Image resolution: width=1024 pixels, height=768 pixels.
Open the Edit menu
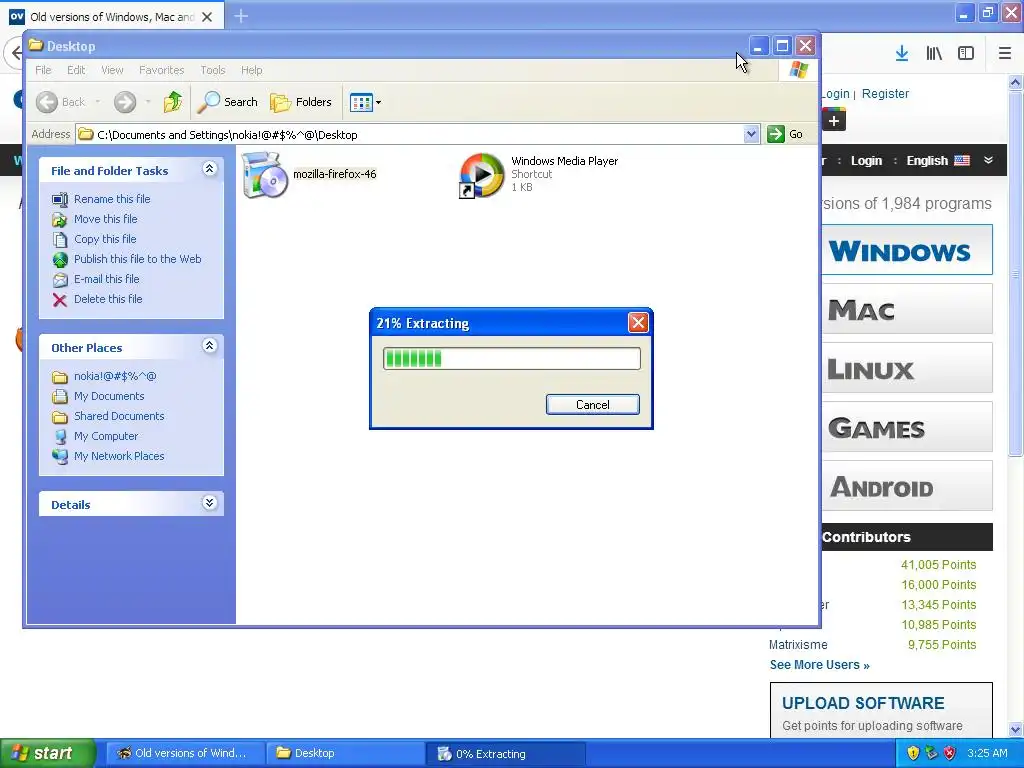pyautogui.click(x=76, y=70)
